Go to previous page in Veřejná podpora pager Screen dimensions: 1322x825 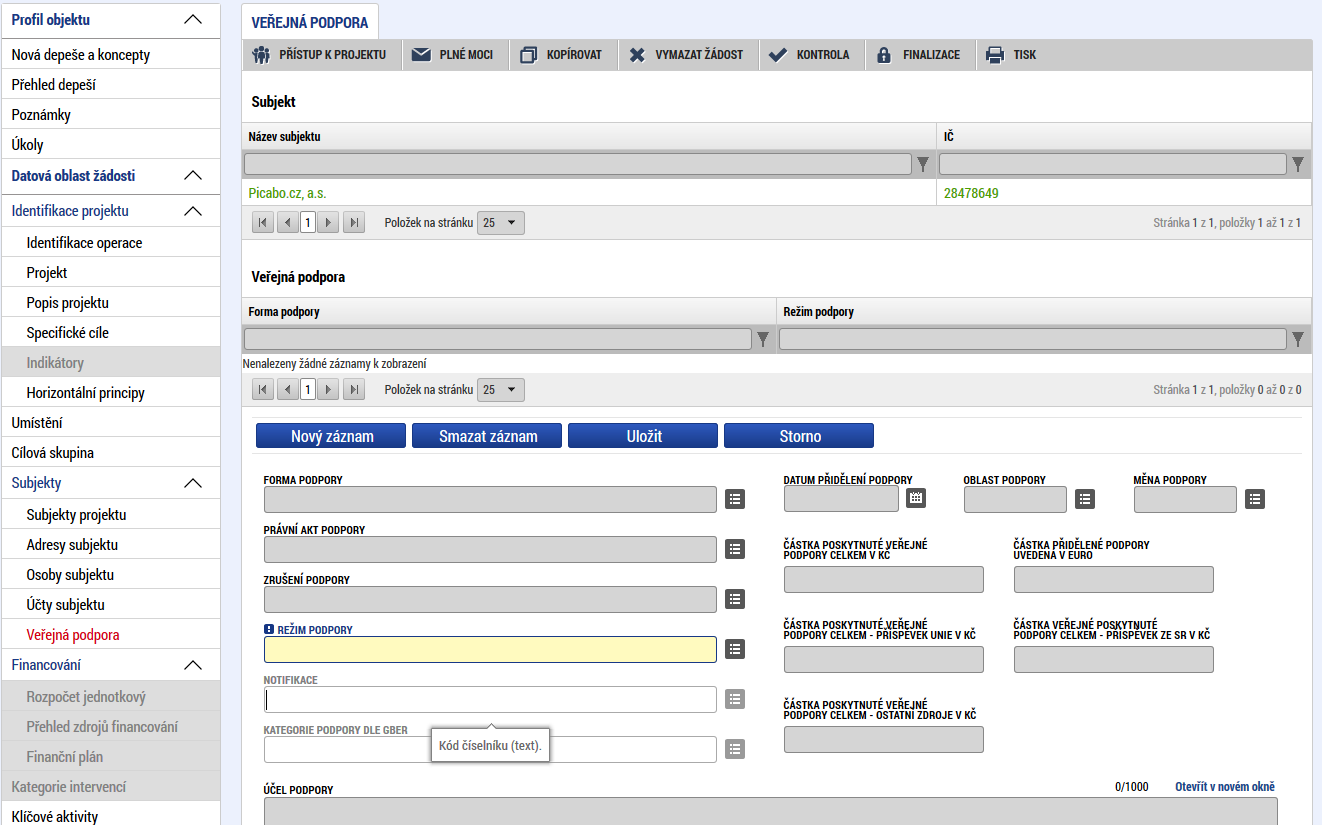coord(288,390)
